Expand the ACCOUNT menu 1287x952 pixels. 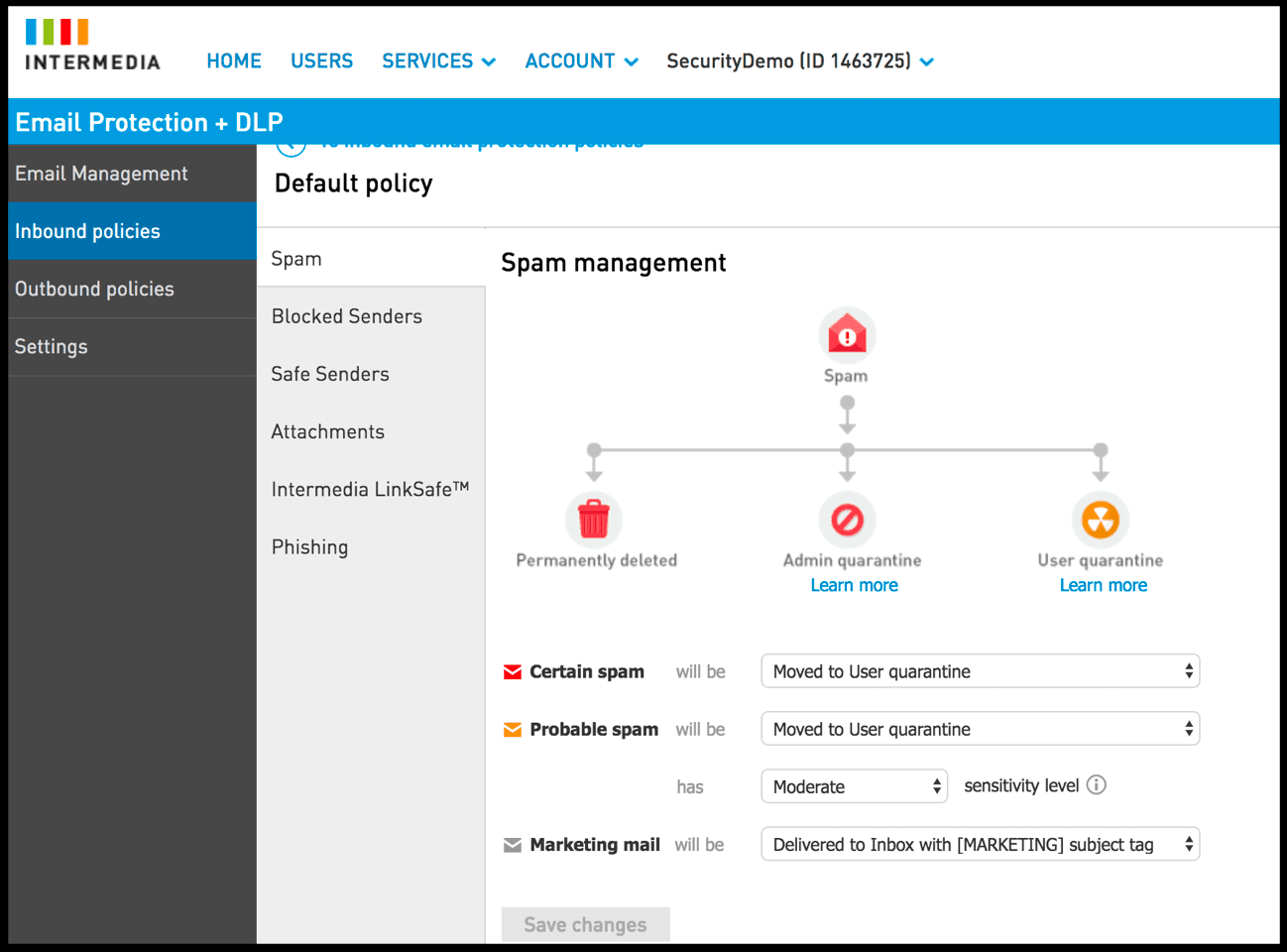pyautogui.click(x=581, y=61)
